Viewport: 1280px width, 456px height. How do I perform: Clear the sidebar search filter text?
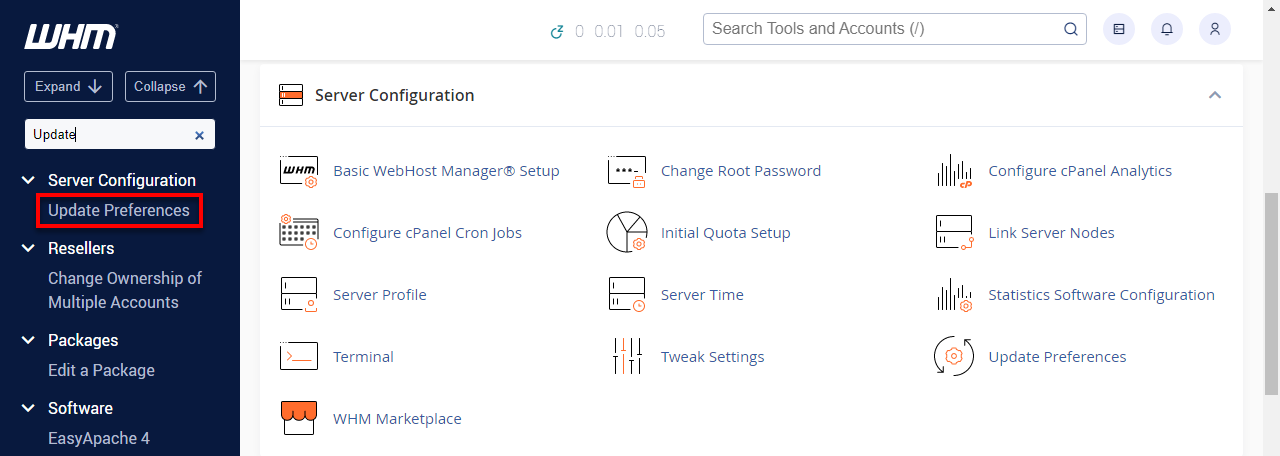tap(199, 135)
